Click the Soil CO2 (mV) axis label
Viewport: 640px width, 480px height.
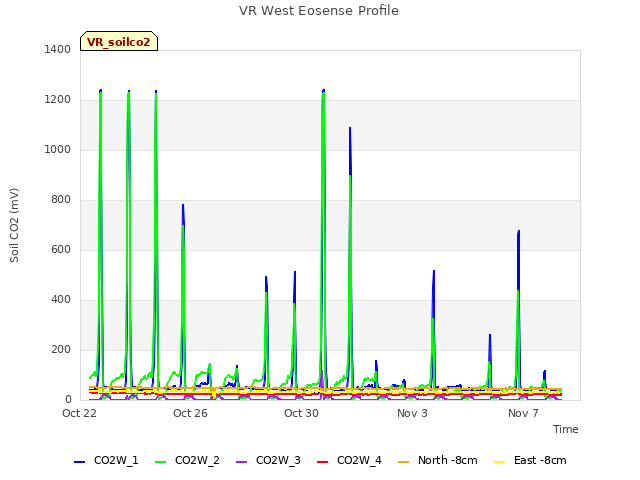pos(14,225)
